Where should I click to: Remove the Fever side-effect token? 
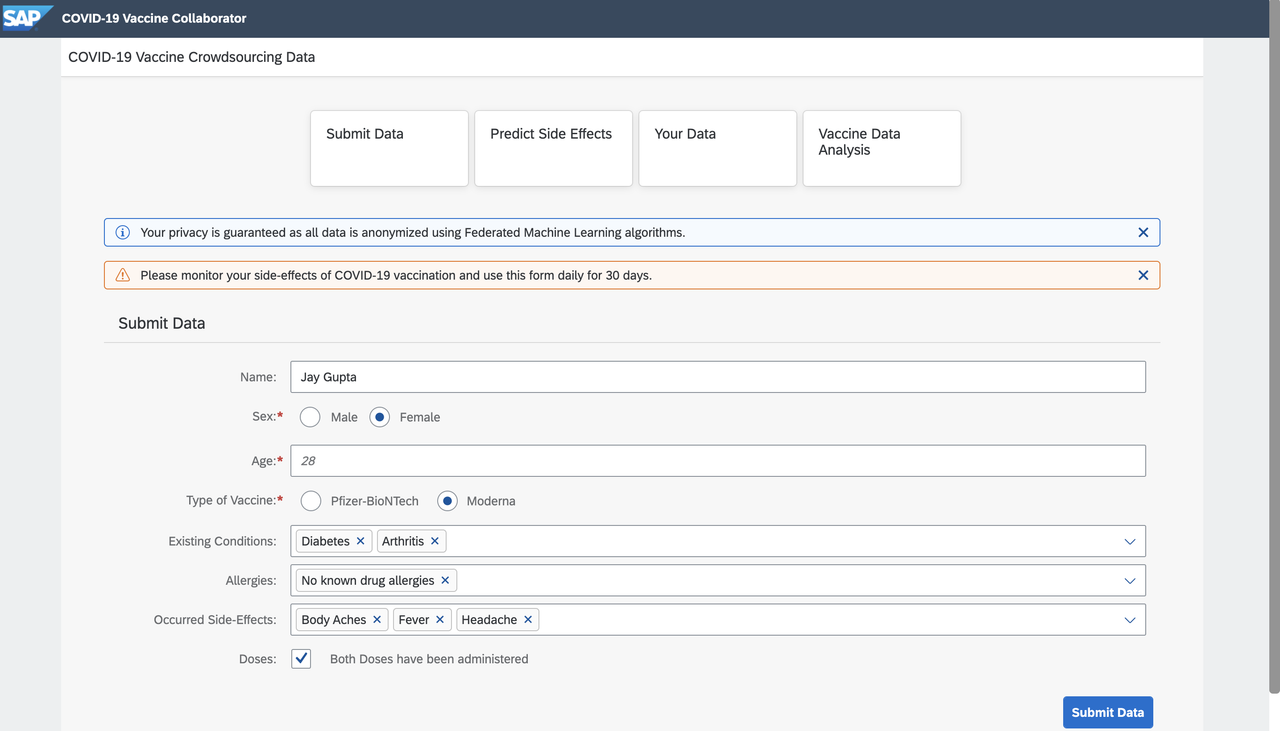pyautogui.click(x=439, y=619)
